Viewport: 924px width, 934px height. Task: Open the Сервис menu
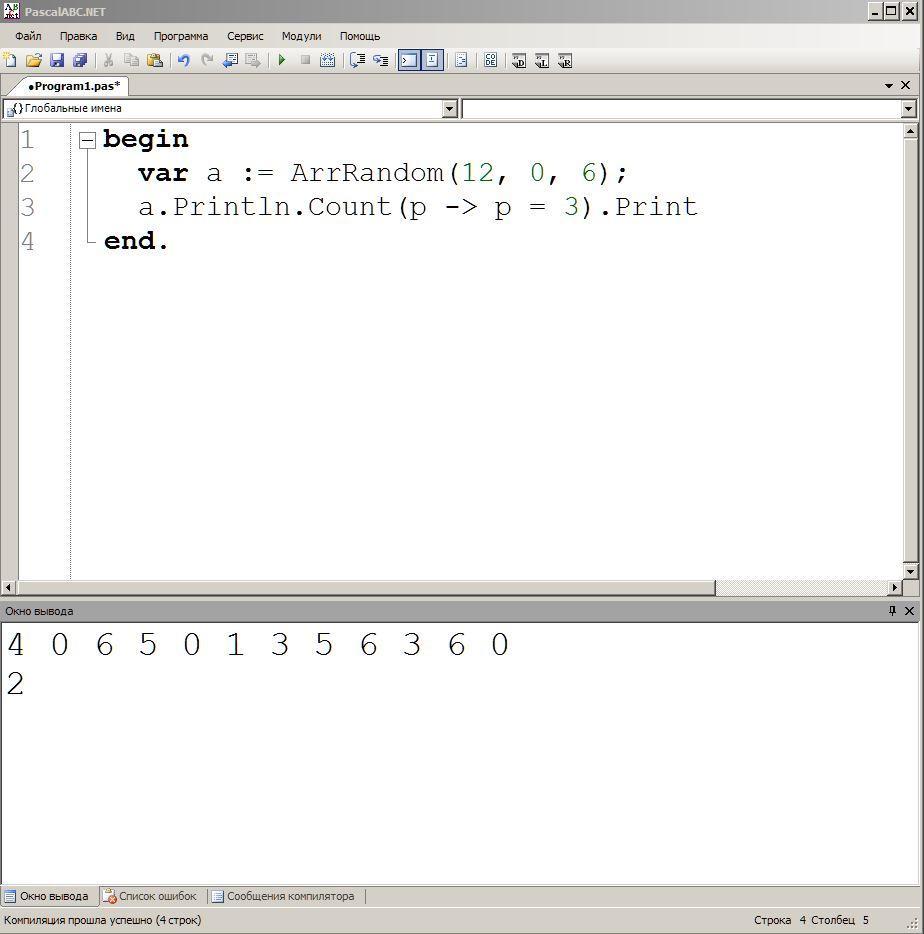point(245,36)
